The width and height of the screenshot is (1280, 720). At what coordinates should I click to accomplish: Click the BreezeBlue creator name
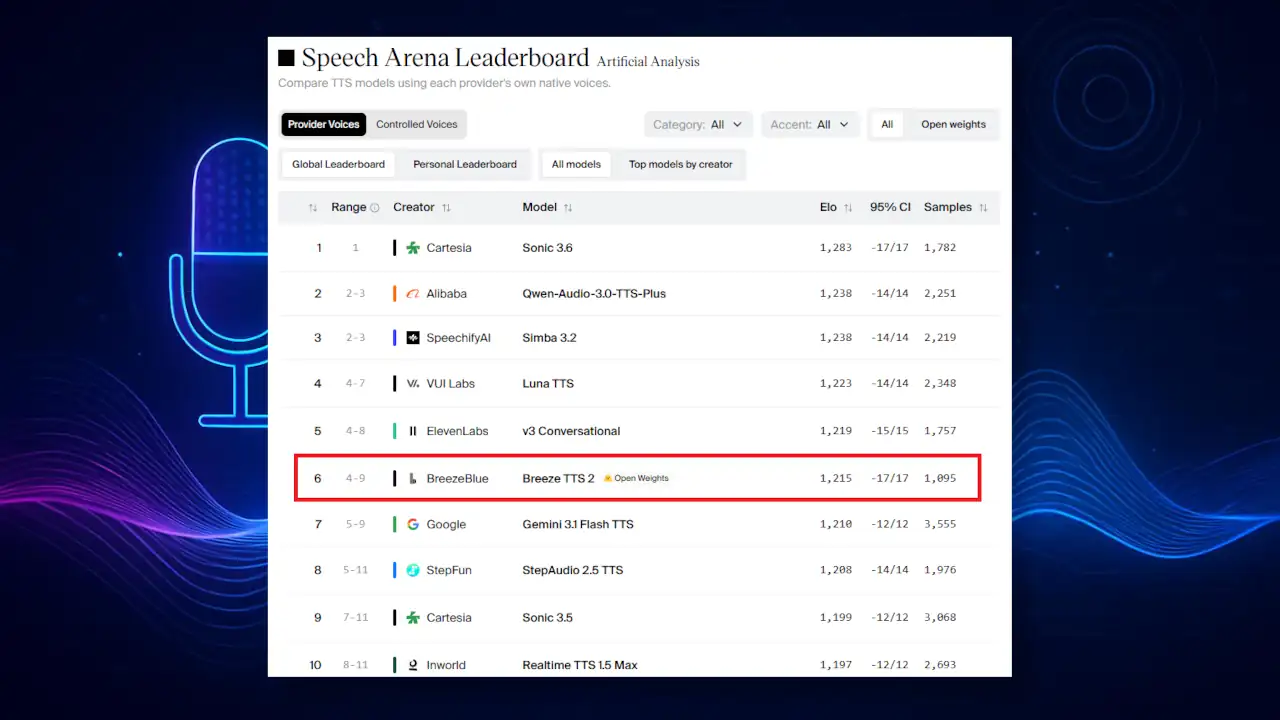pyautogui.click(x=457, y=479)
